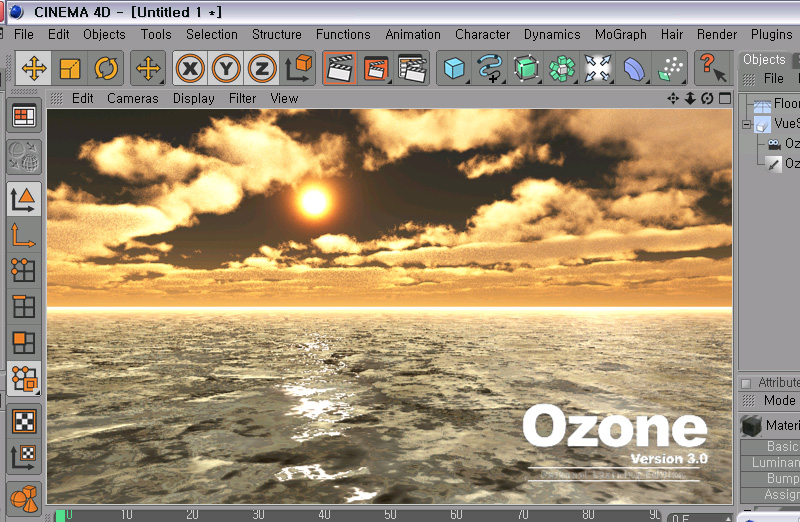Open the Basic material tab

pos(770,446)
